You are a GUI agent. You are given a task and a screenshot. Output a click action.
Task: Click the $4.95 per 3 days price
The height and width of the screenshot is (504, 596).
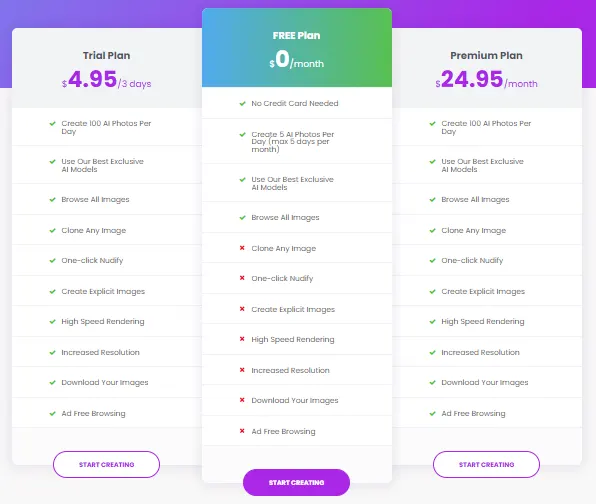pos(106,79)
